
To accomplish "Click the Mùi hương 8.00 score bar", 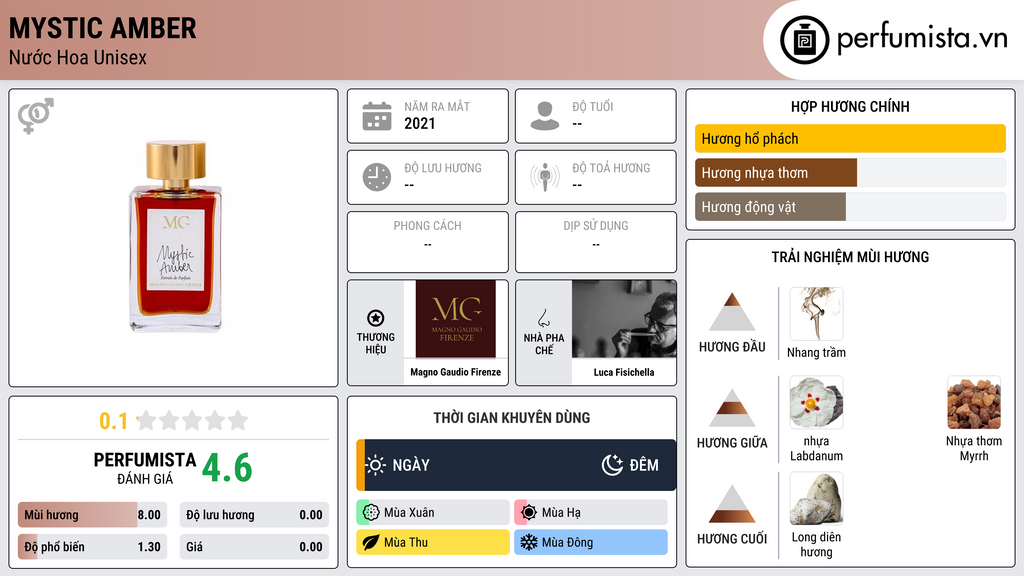I will point(93,515).
